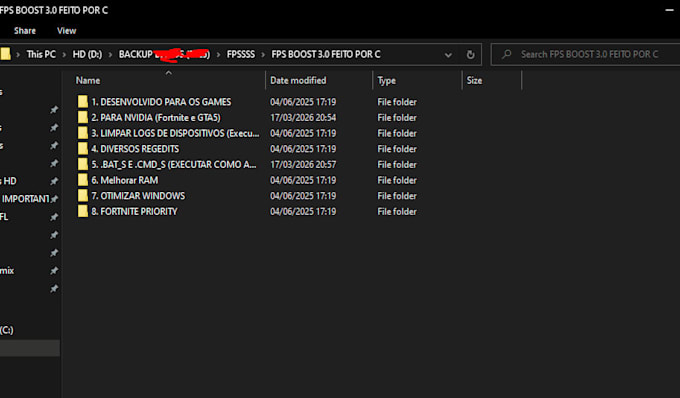Select folder icon of 5. .BAT_S E .CMD_S
The width and height of the screenshot is (680, 398).
tap(82, 164)
